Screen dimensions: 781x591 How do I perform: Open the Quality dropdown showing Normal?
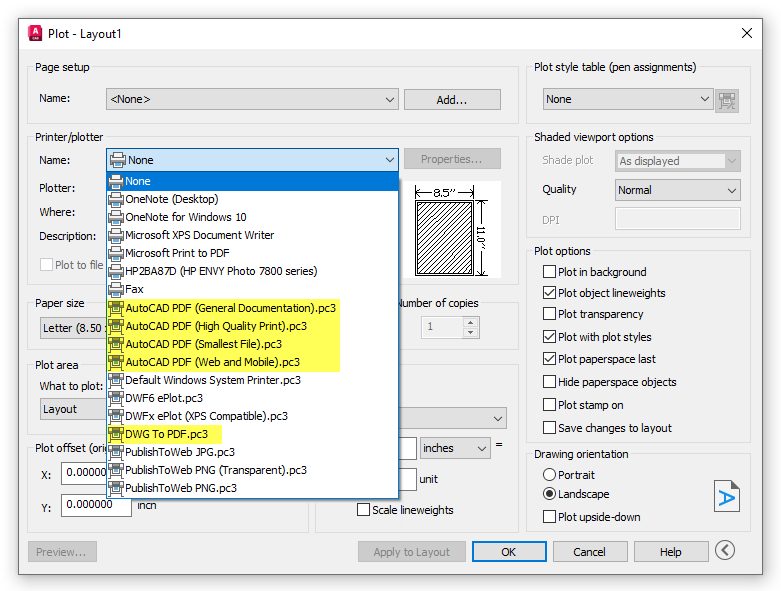click(677, 190)
